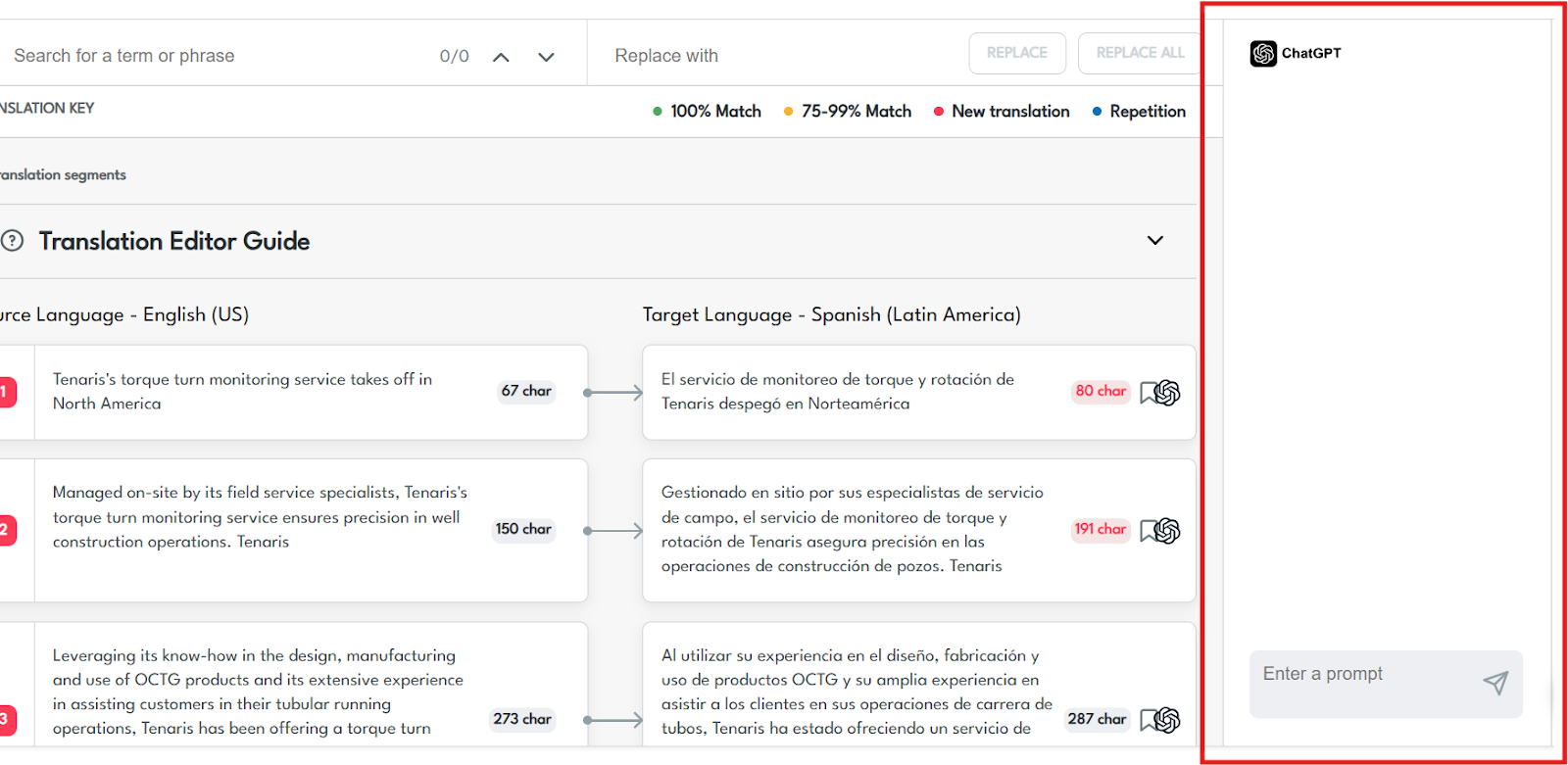
Task: Click the Enter a prompt text box
Action: coord(1367,675)
